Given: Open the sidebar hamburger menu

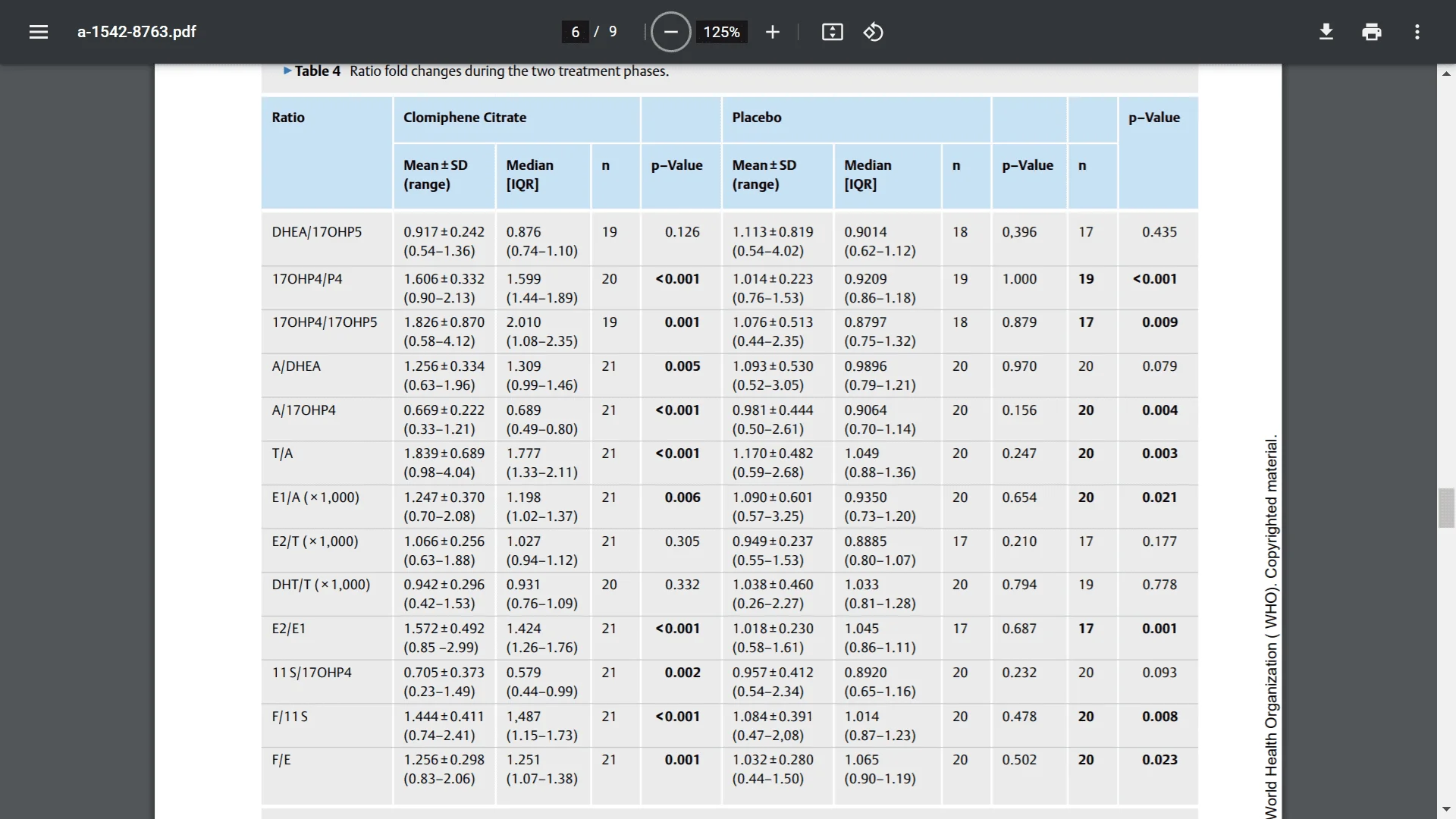Looking at the screenshot, I should click(39, 32).
